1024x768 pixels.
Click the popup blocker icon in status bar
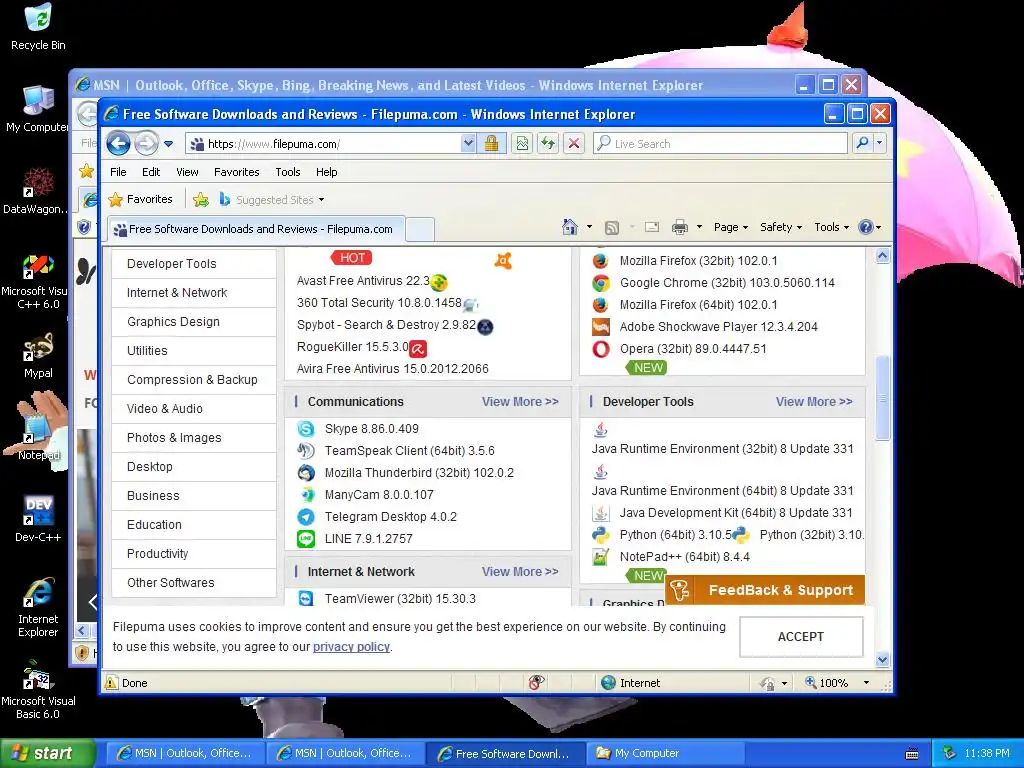pyautogui.click(x=536, y=682)
